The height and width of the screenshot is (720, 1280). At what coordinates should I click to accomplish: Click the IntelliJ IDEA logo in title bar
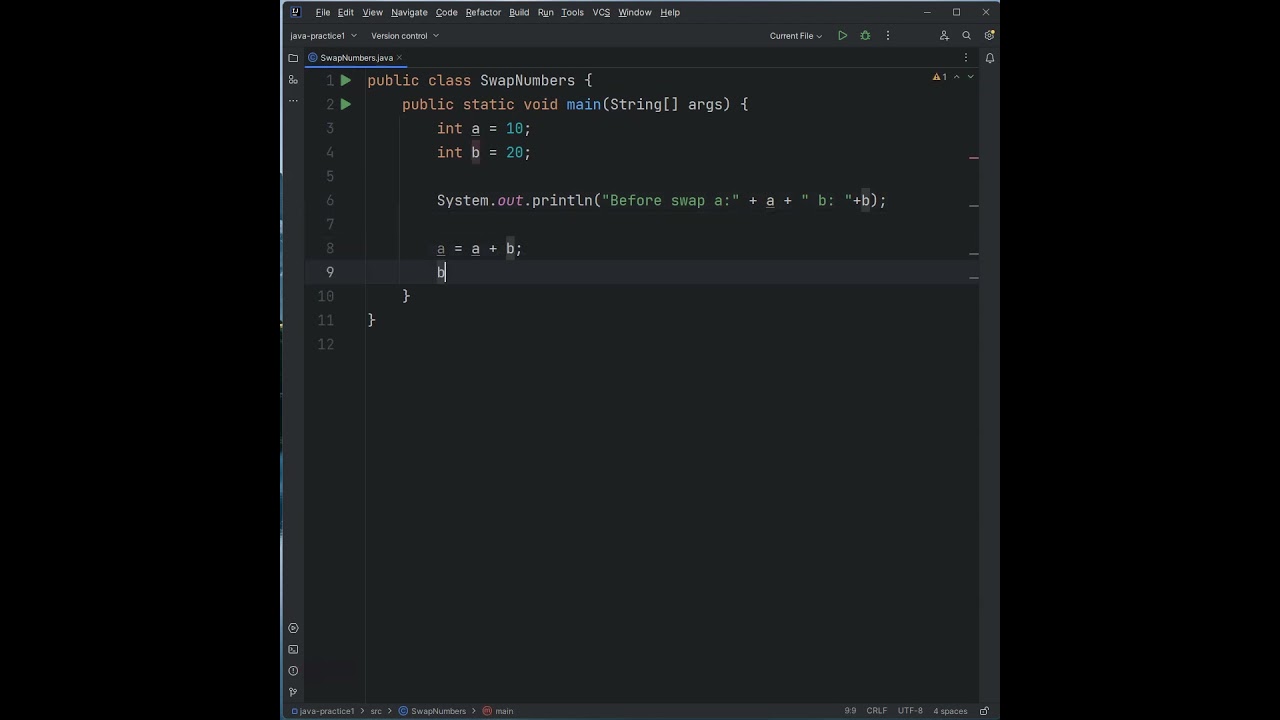[x=295, y=12]
